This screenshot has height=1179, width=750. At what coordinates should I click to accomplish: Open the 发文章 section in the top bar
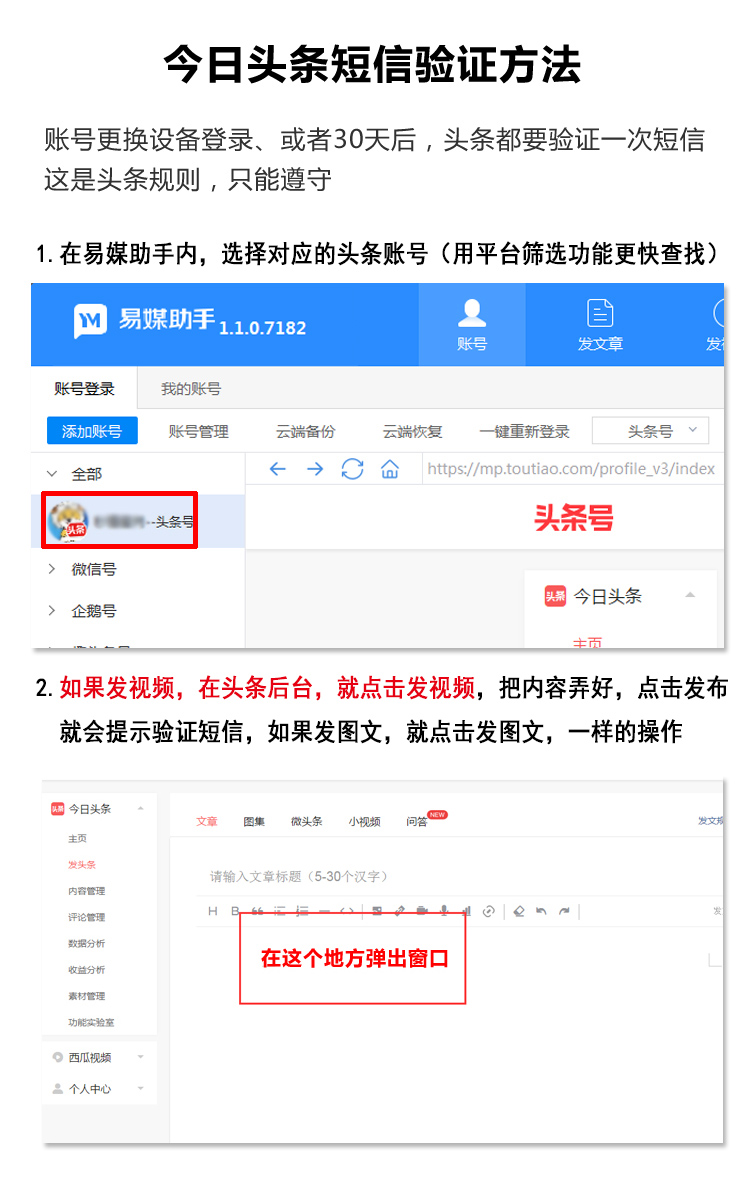pos(600,325)
